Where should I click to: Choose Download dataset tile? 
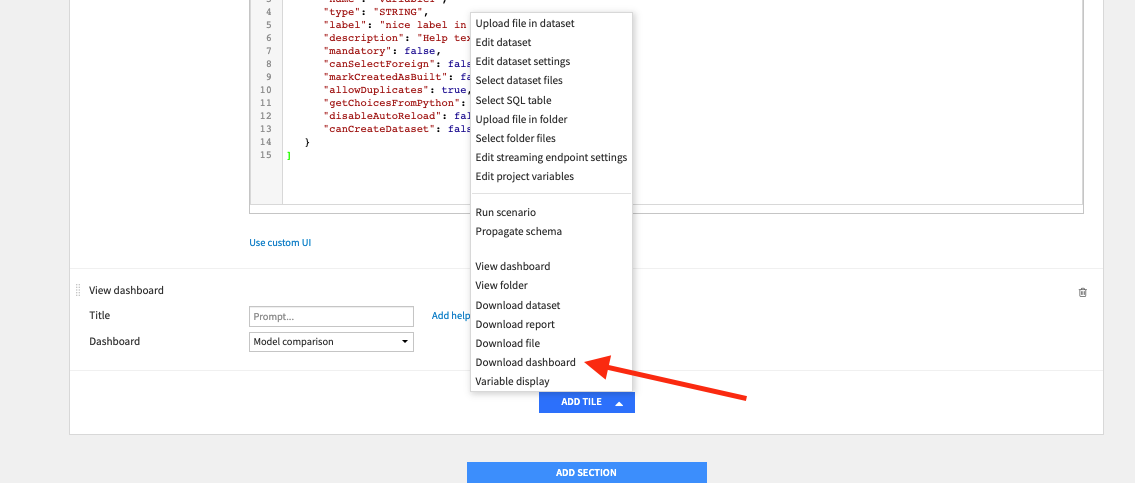[x=518, y=306]
